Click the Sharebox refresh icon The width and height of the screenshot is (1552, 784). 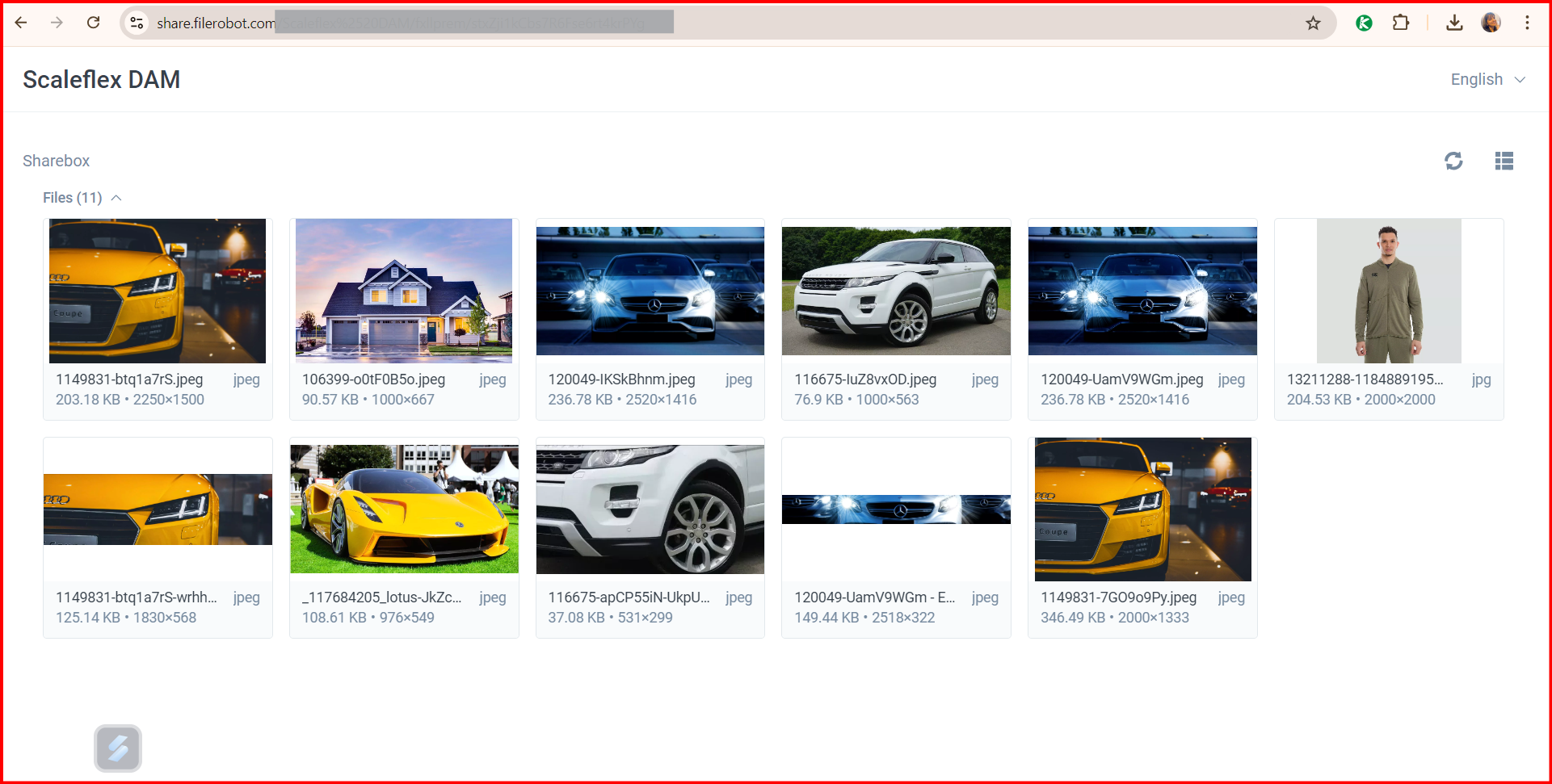tap(1453, 161)
